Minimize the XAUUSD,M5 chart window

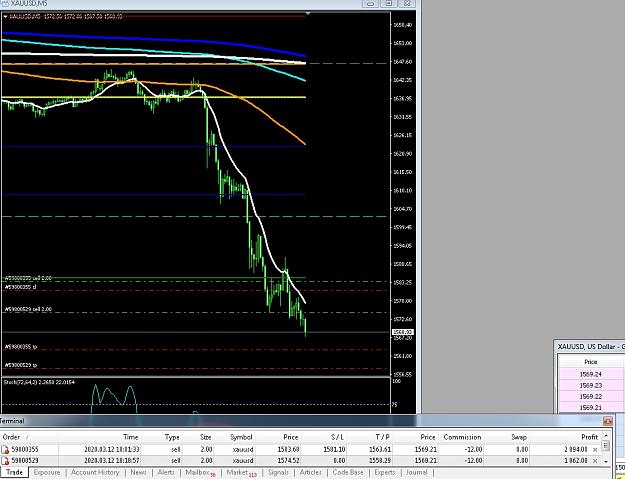click(370, 3)
